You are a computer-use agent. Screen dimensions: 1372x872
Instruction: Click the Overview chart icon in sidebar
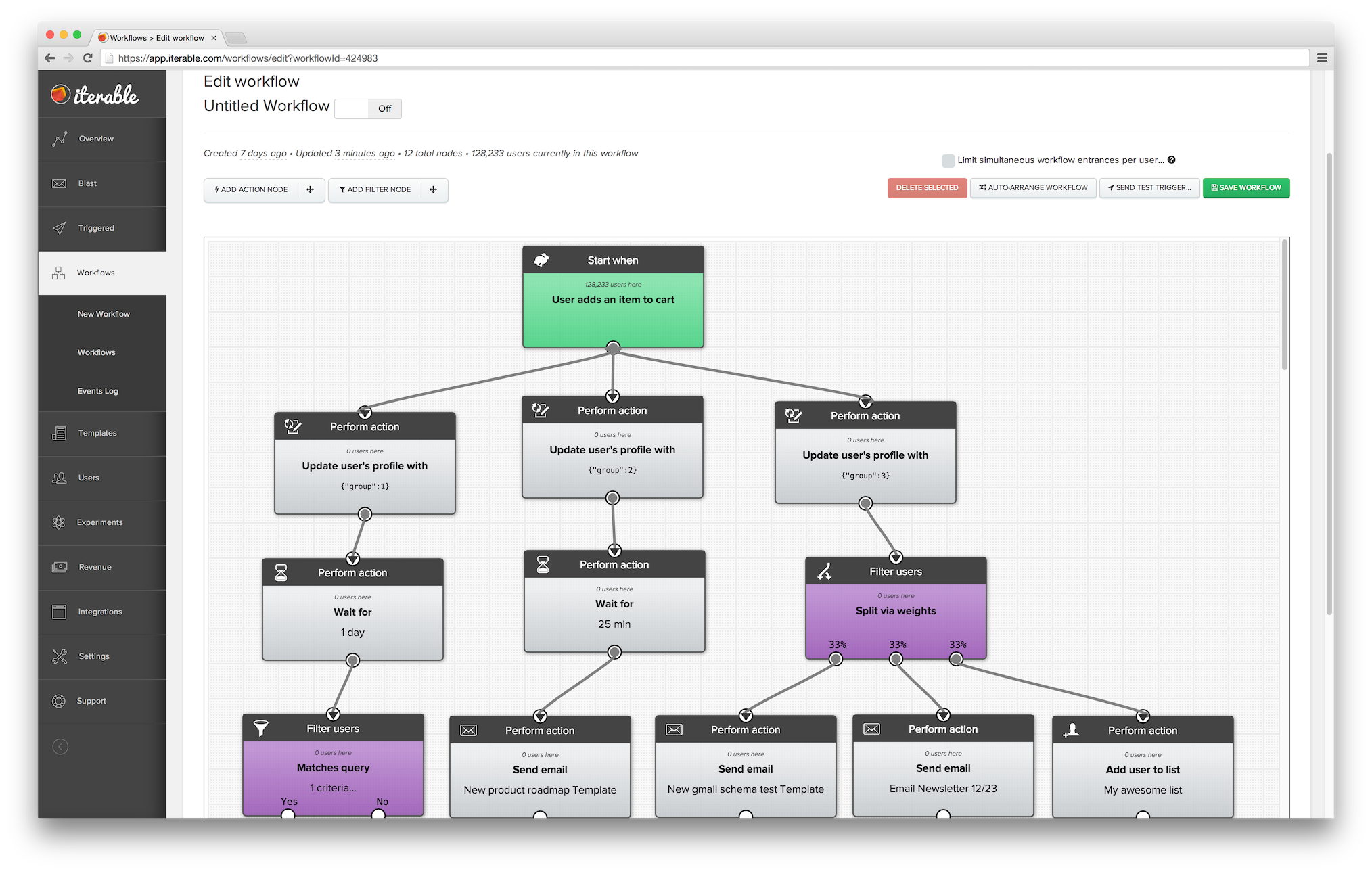tap(60, 139)
